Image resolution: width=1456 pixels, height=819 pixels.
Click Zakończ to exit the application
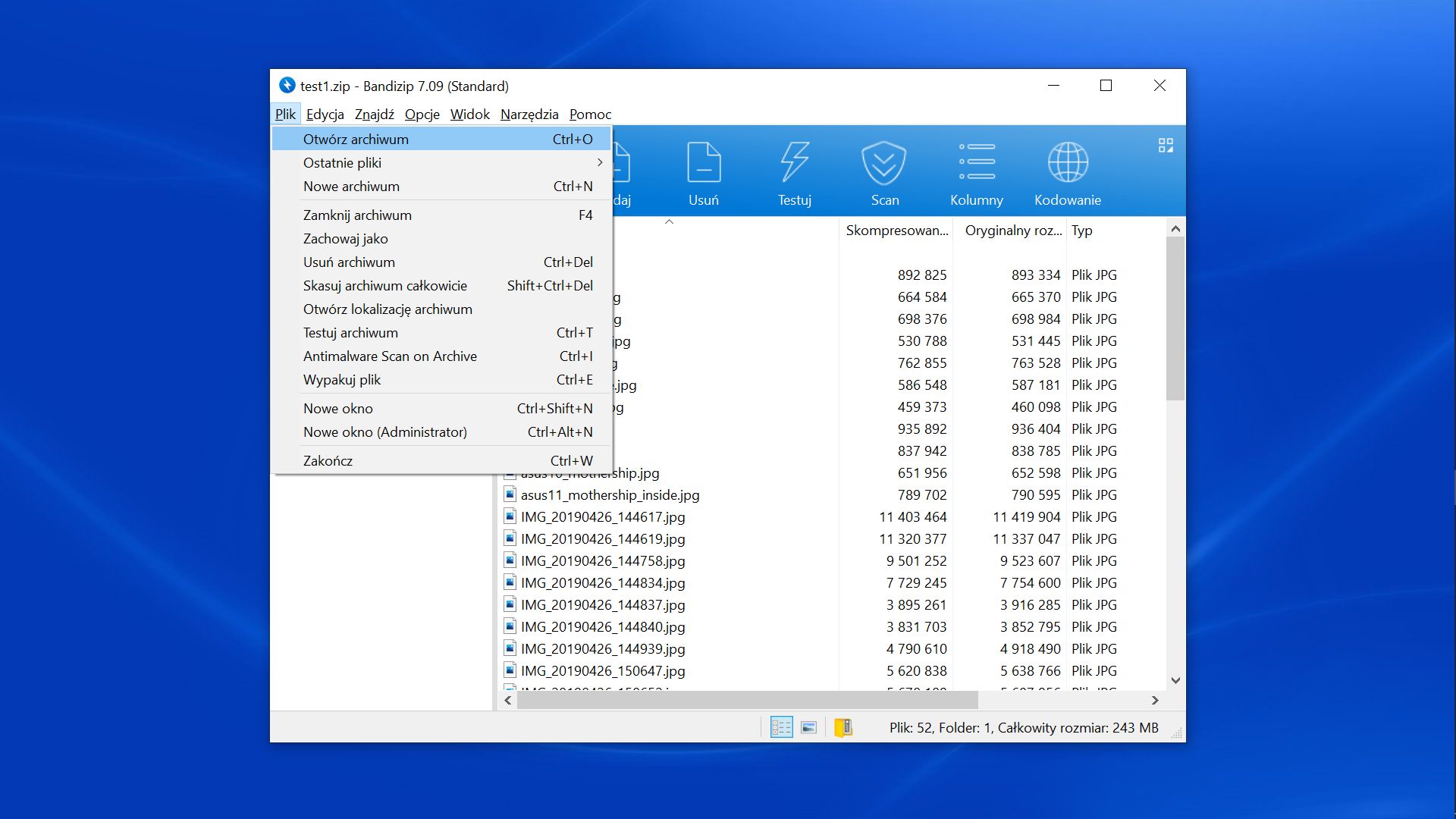(x=328, y=461)
